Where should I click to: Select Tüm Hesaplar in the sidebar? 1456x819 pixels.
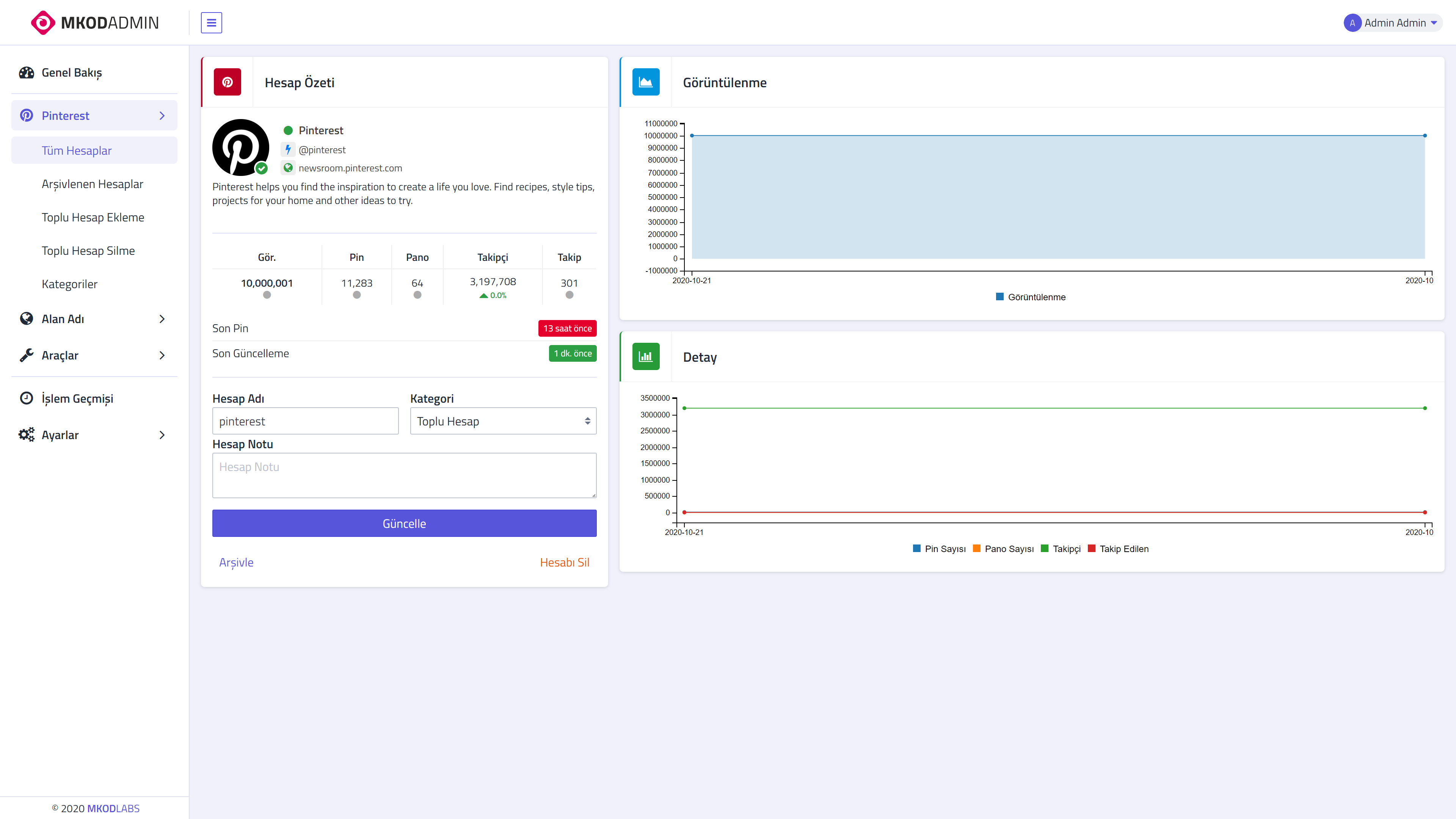[94, 151]
